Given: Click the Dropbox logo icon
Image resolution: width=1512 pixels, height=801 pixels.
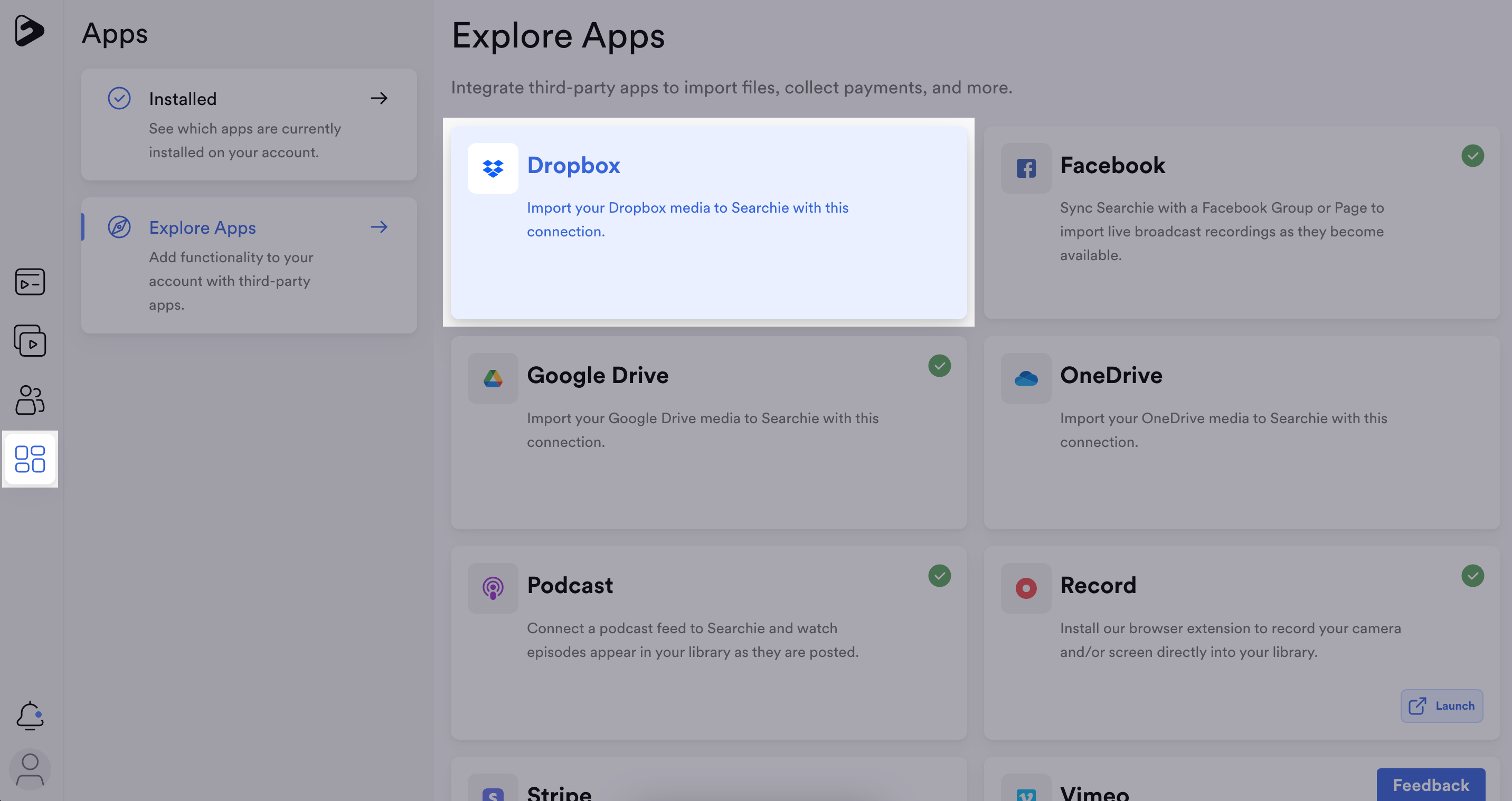Looking at the screenshot, I should point(493,168).
